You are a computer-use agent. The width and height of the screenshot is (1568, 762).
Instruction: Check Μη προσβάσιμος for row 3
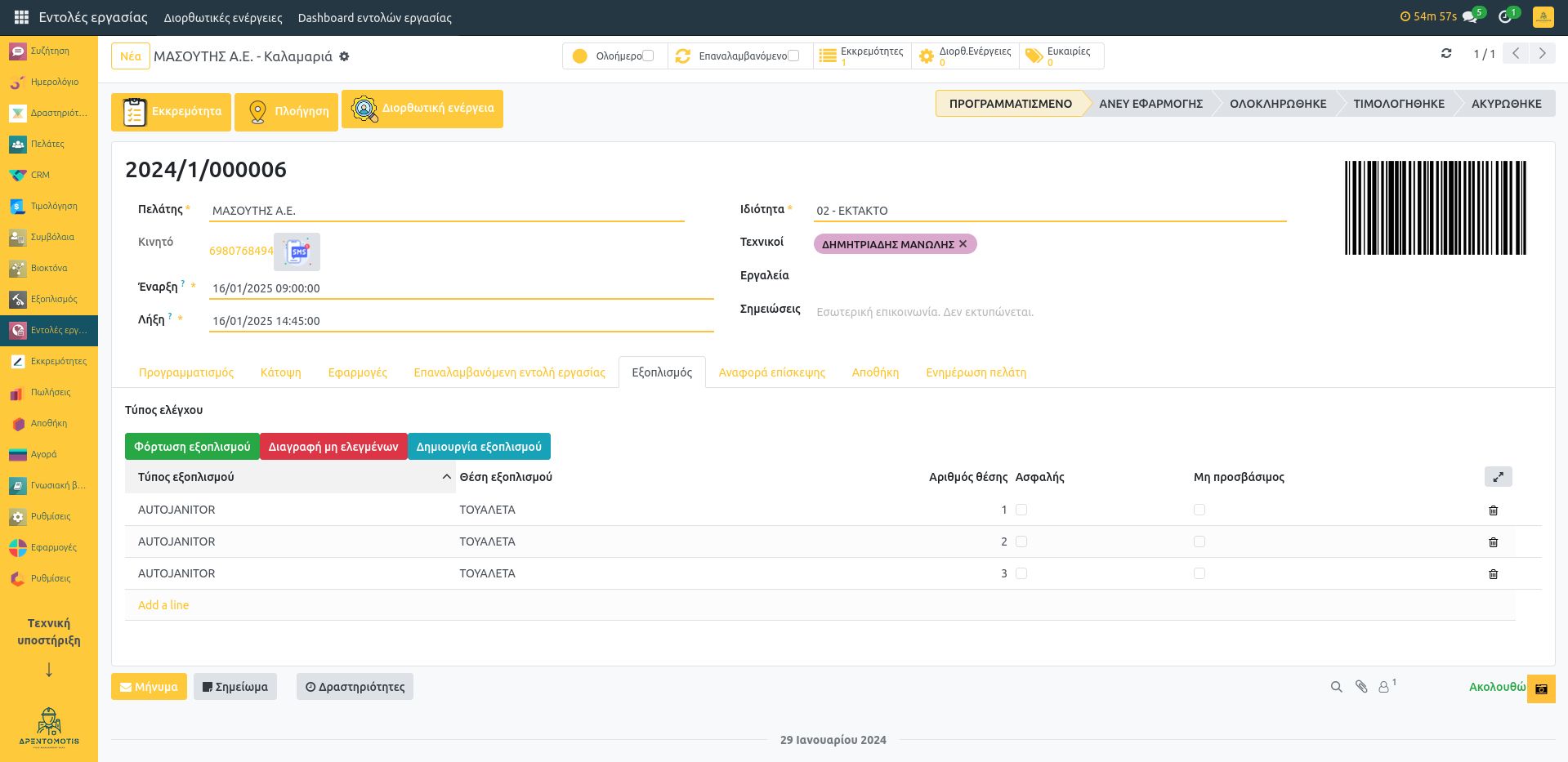pyautogui.click(x=1199, y=573)
